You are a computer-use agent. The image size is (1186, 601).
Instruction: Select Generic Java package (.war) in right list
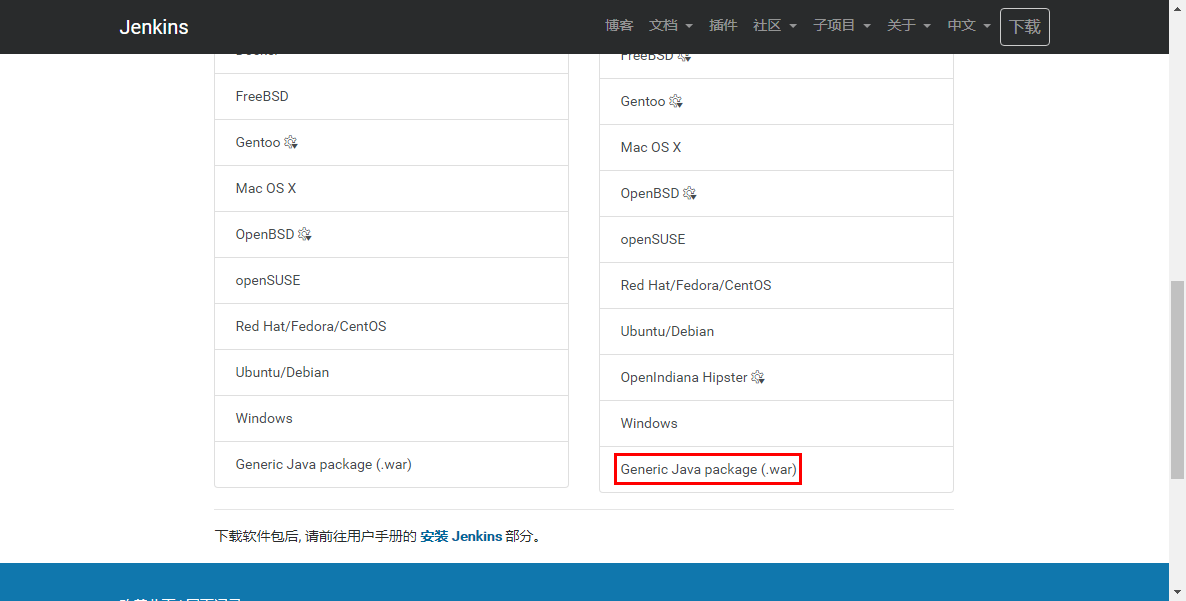[x=776, y=469]
